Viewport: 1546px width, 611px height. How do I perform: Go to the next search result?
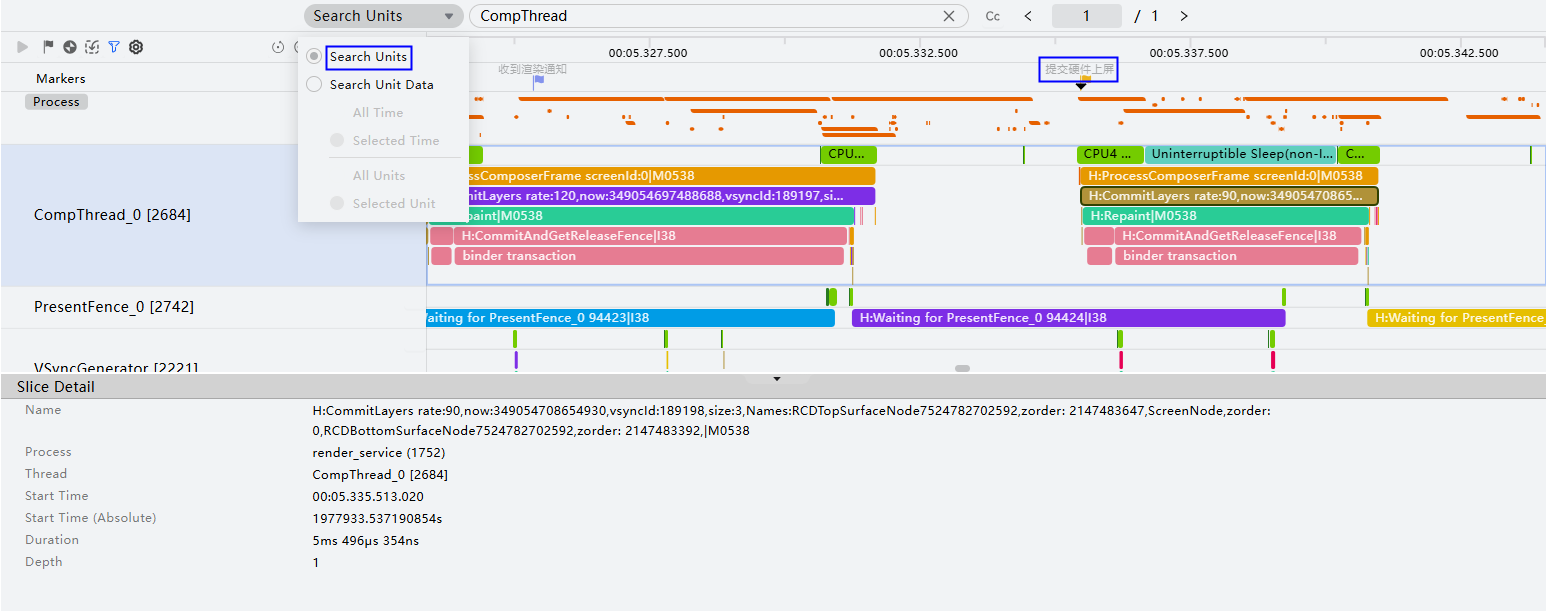[1184, 16]
